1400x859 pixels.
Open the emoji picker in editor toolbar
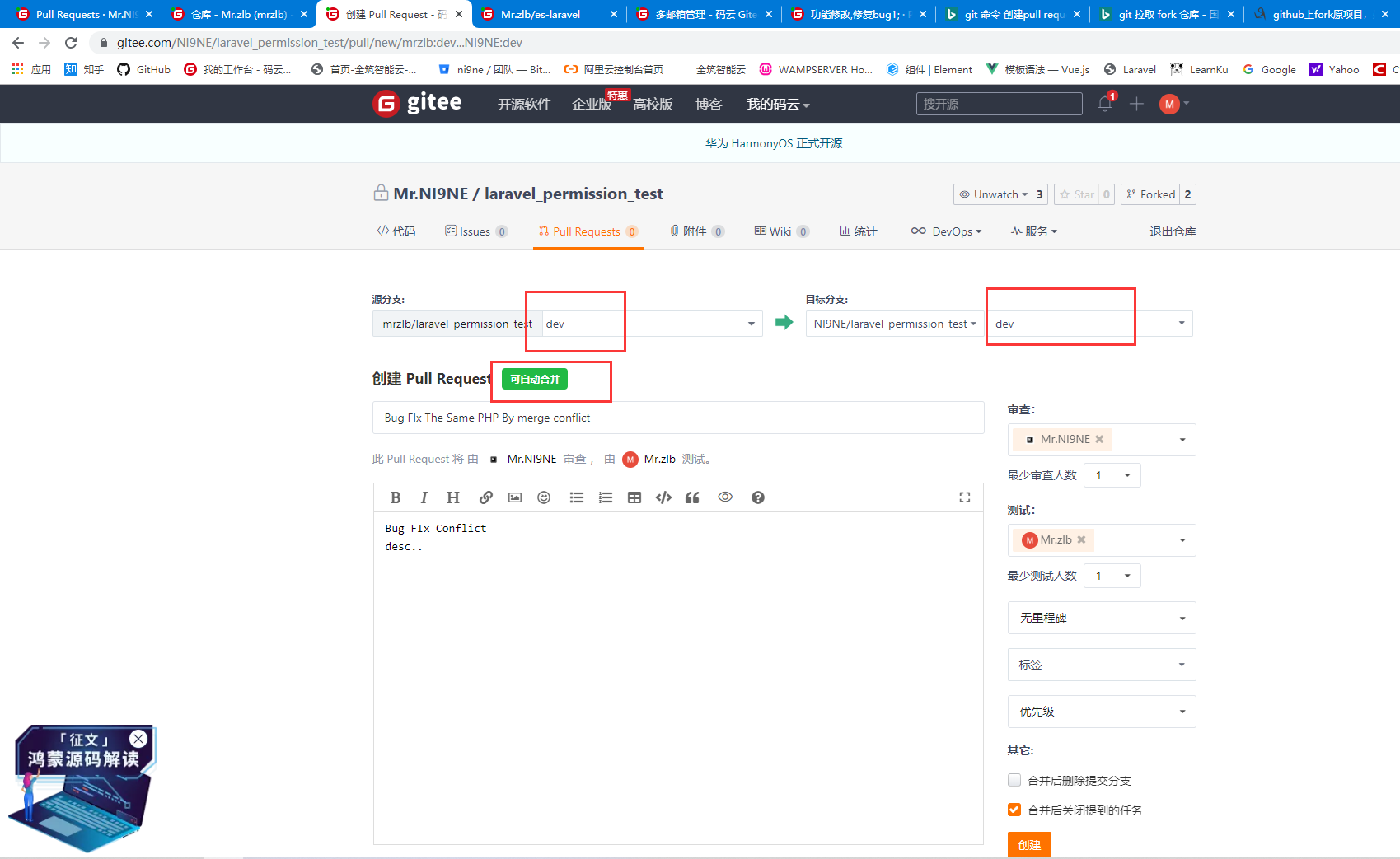click(544, 497)
